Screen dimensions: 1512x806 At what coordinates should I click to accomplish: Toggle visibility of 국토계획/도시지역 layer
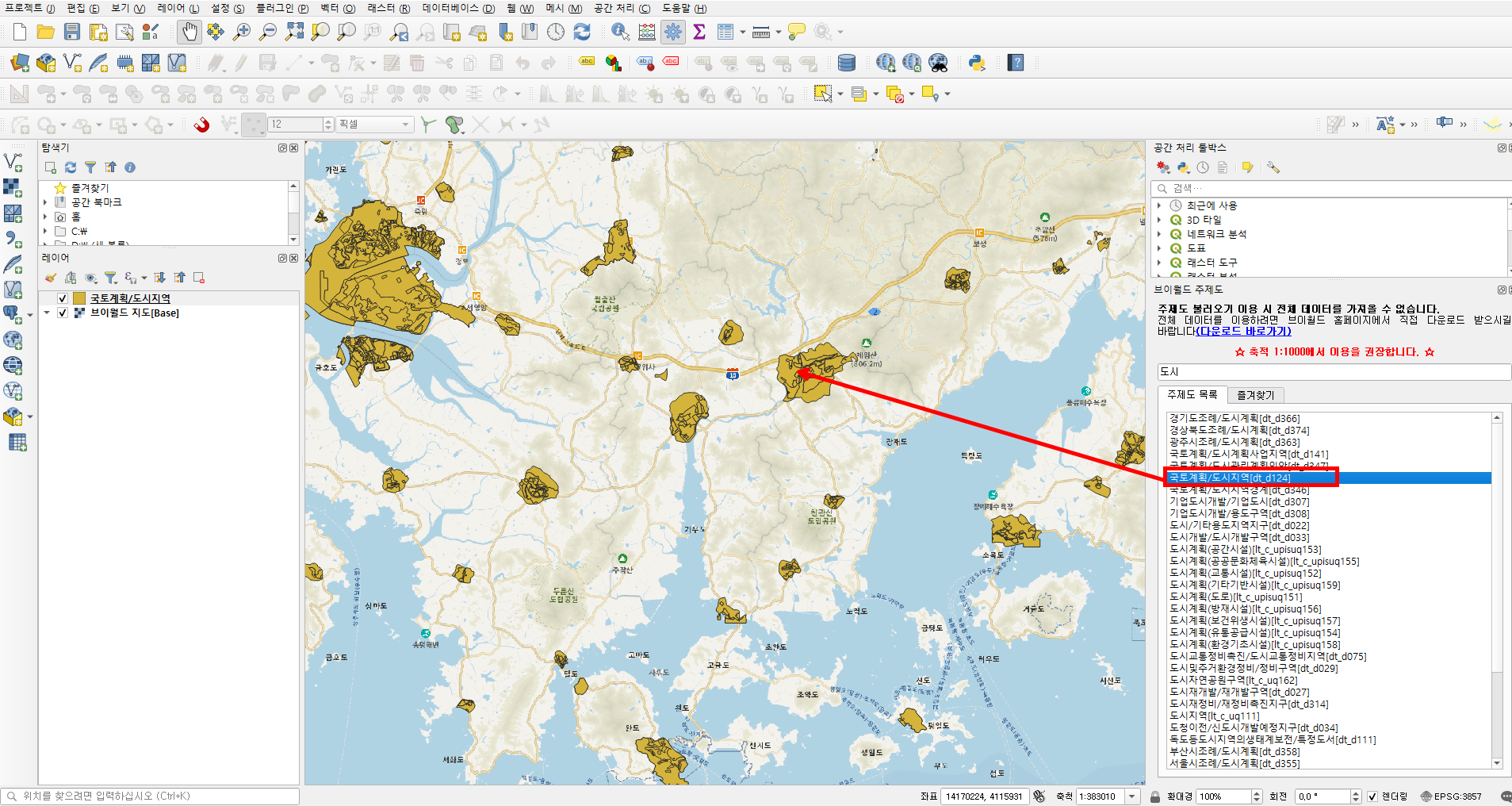click(63, 298)
